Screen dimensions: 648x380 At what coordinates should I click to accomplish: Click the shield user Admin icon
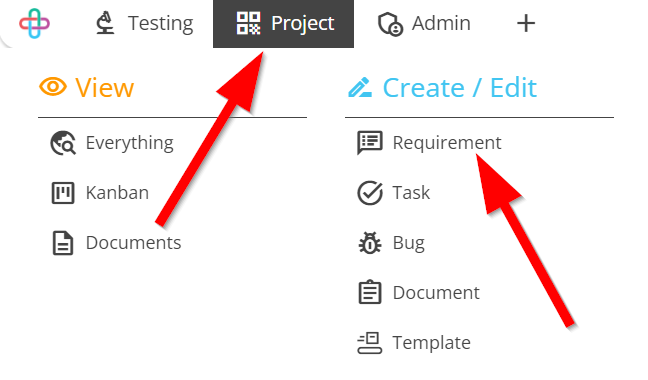[390, 24]
